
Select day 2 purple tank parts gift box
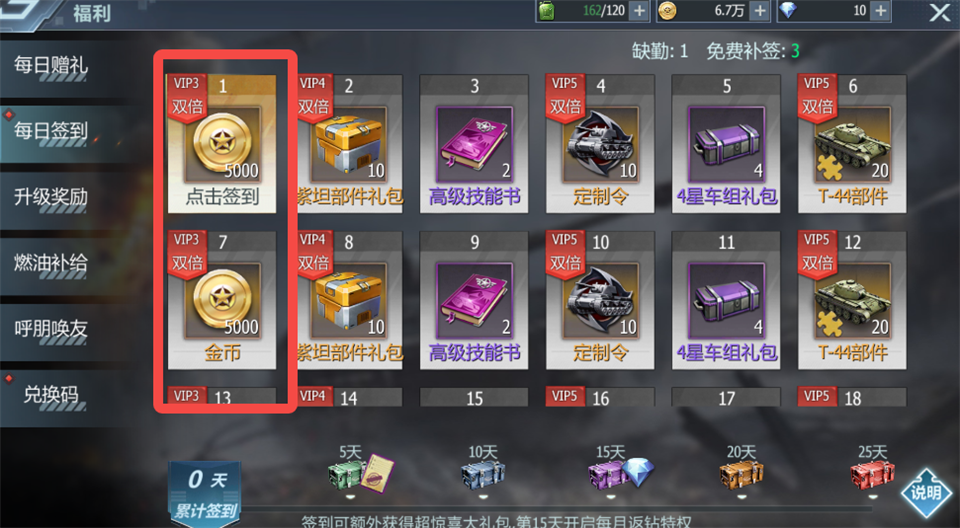(x=349, y=144)
